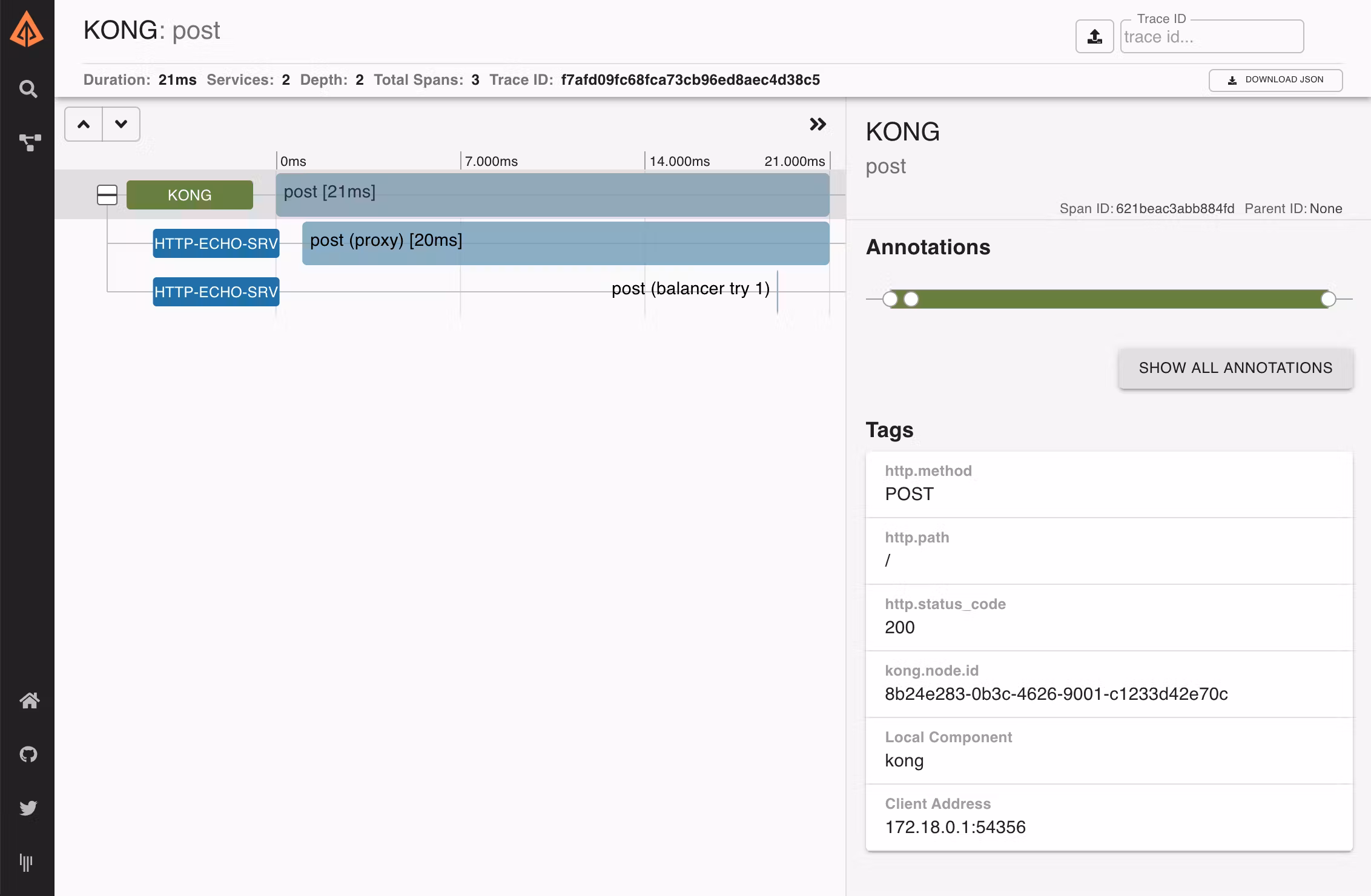Focus the Trace ID input field

1211,37
